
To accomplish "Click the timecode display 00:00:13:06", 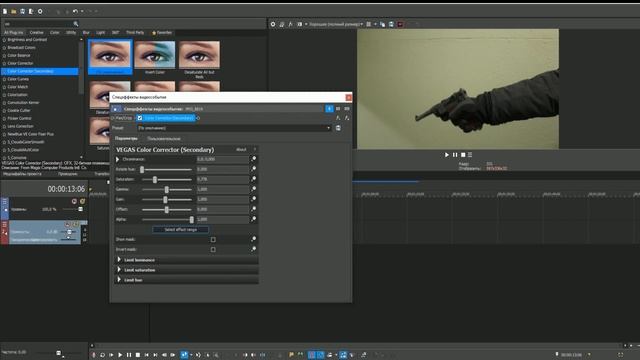I will [66, 189].
